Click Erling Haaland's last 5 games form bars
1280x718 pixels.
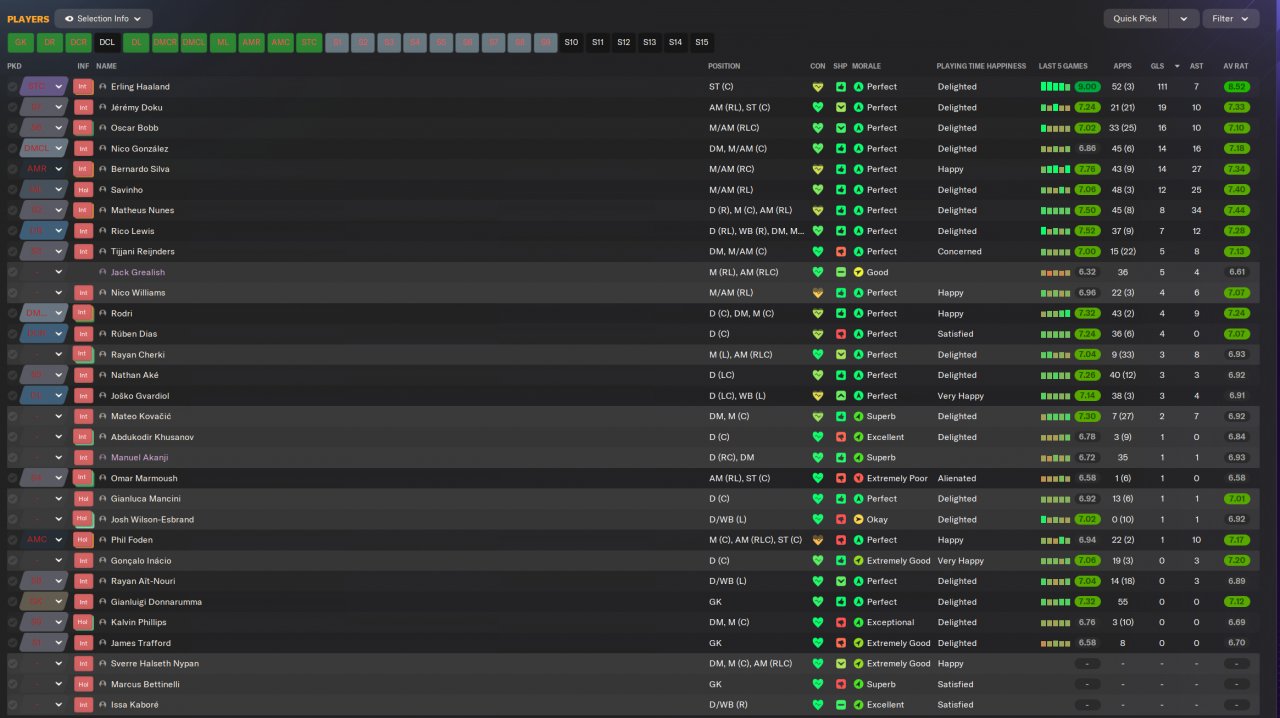tap(1055, 87)
